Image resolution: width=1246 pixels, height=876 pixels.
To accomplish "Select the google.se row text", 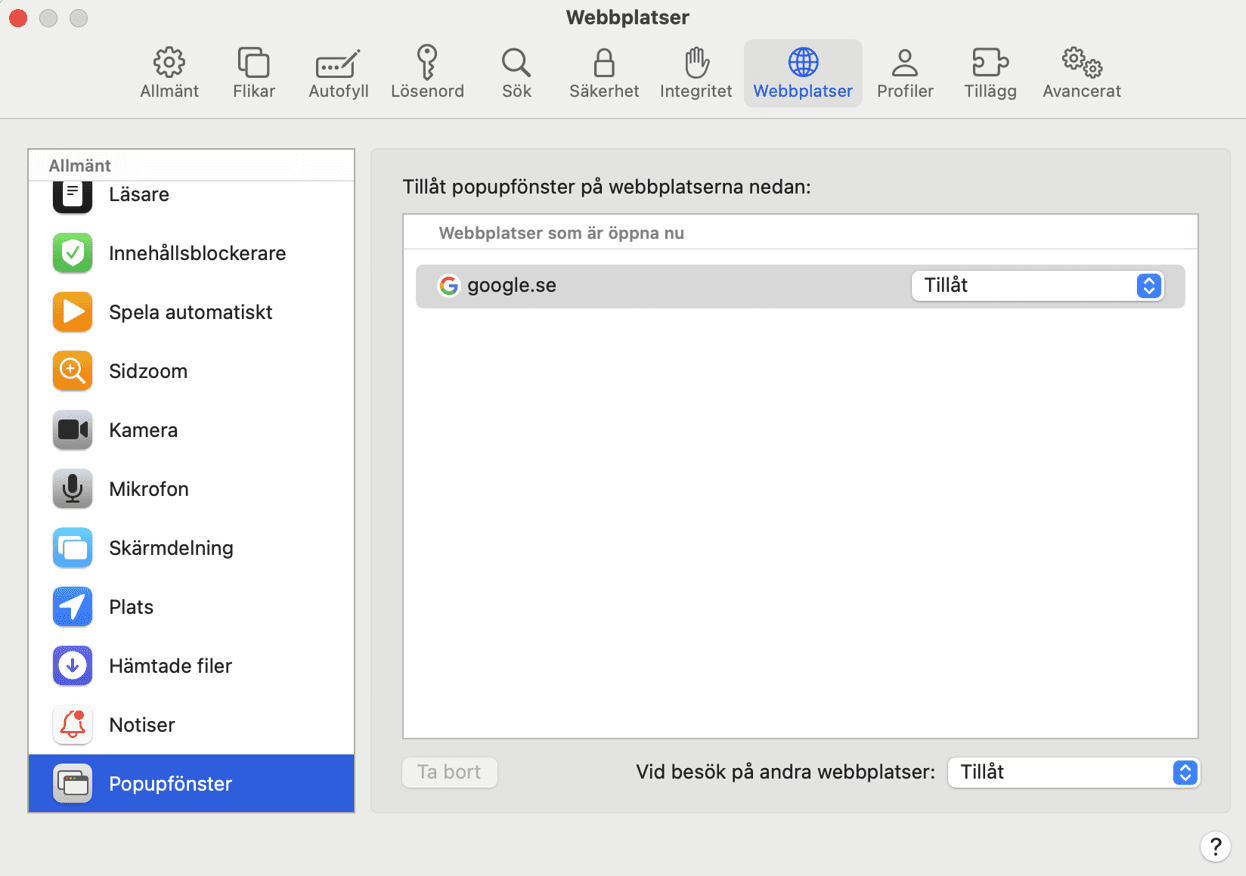I will tap(512, 286).
